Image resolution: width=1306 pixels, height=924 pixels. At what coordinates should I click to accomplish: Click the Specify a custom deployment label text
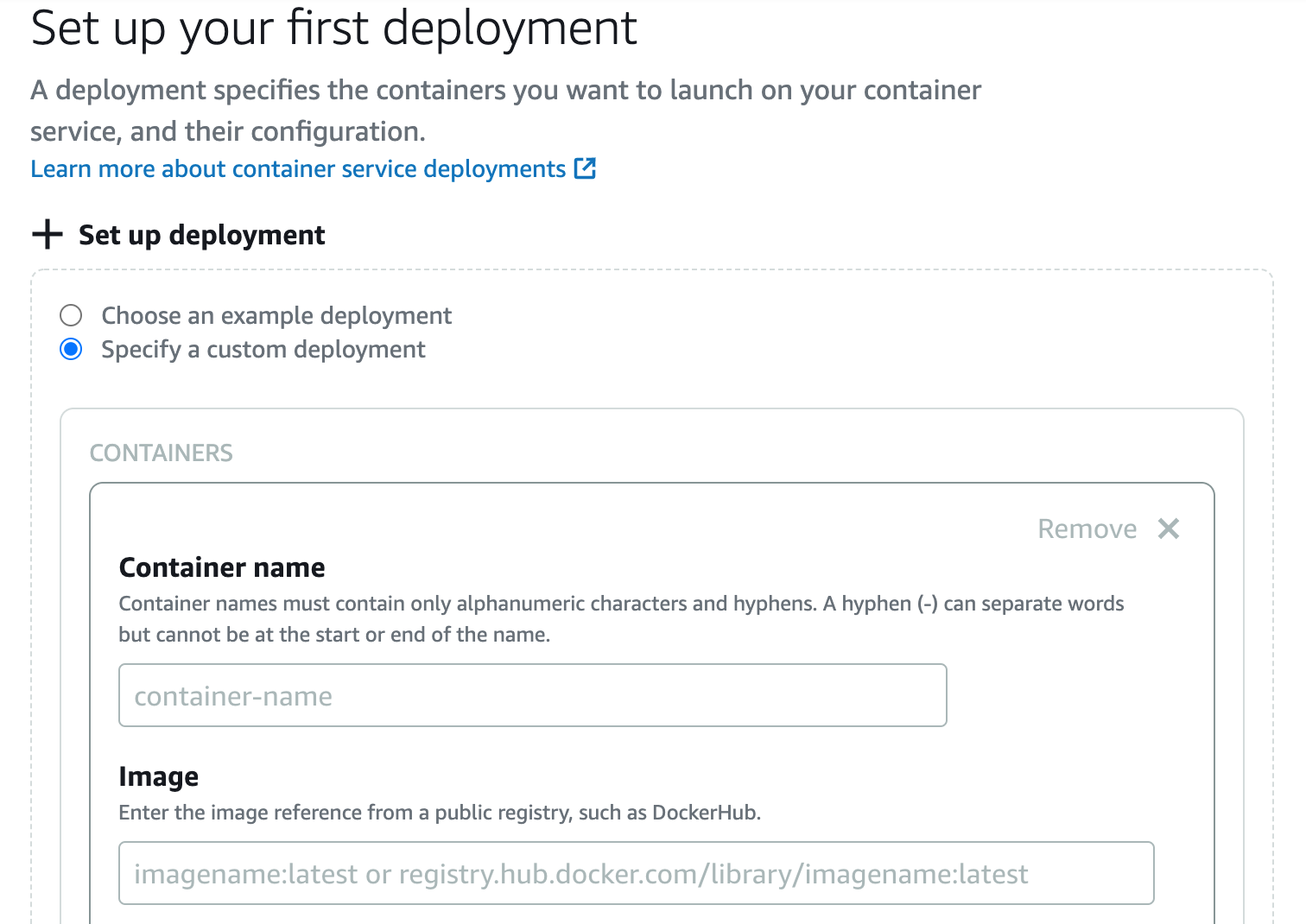pos(263,350)
